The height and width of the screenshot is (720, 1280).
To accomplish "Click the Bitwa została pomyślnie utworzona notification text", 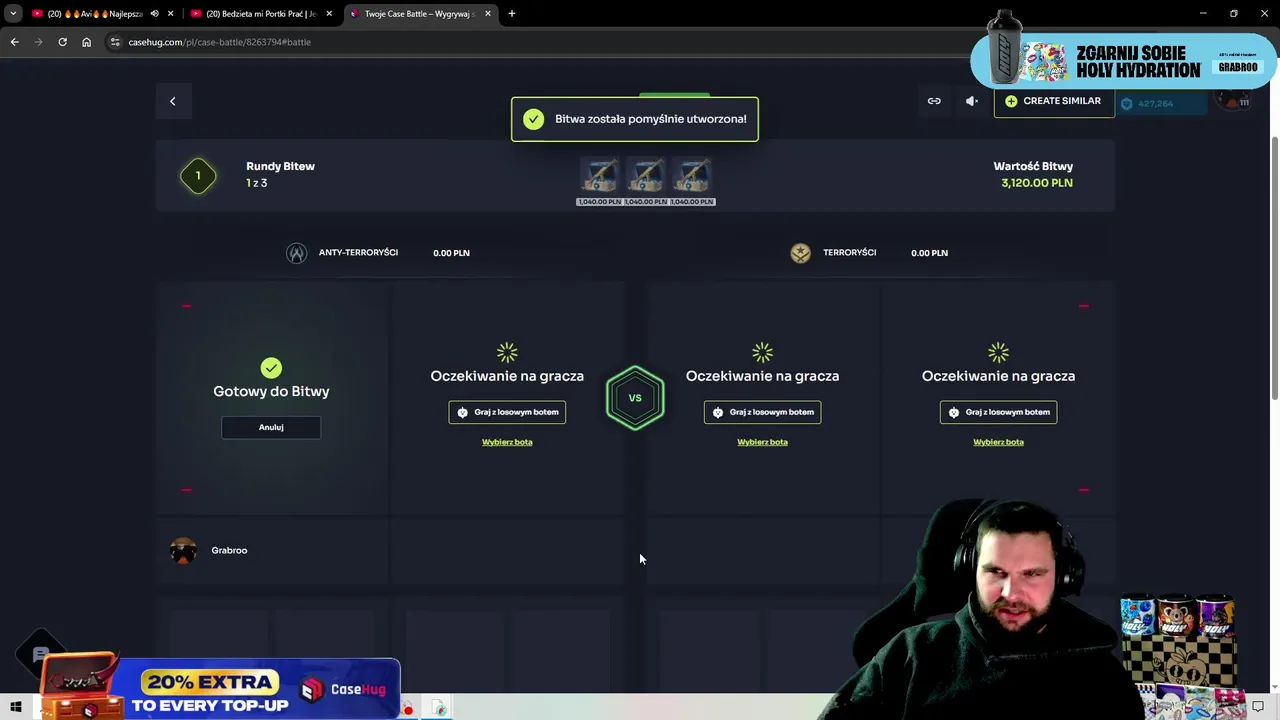I will point(651,119).
